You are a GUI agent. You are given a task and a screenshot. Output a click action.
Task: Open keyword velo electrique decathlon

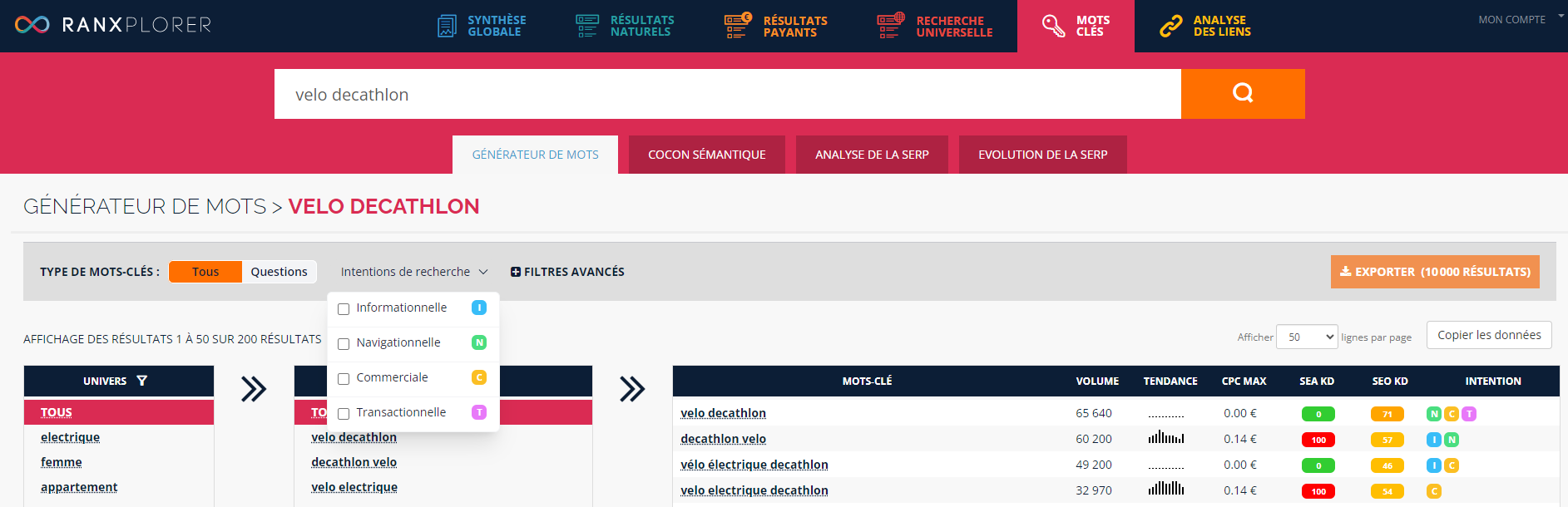(x=754, y=490)
